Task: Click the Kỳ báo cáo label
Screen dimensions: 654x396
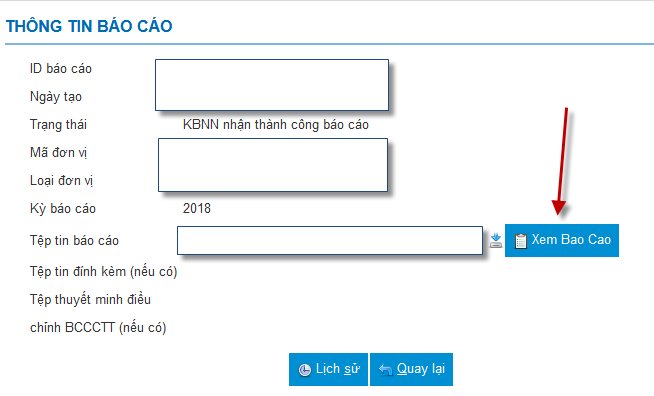Action: click(x=63, y=209)
